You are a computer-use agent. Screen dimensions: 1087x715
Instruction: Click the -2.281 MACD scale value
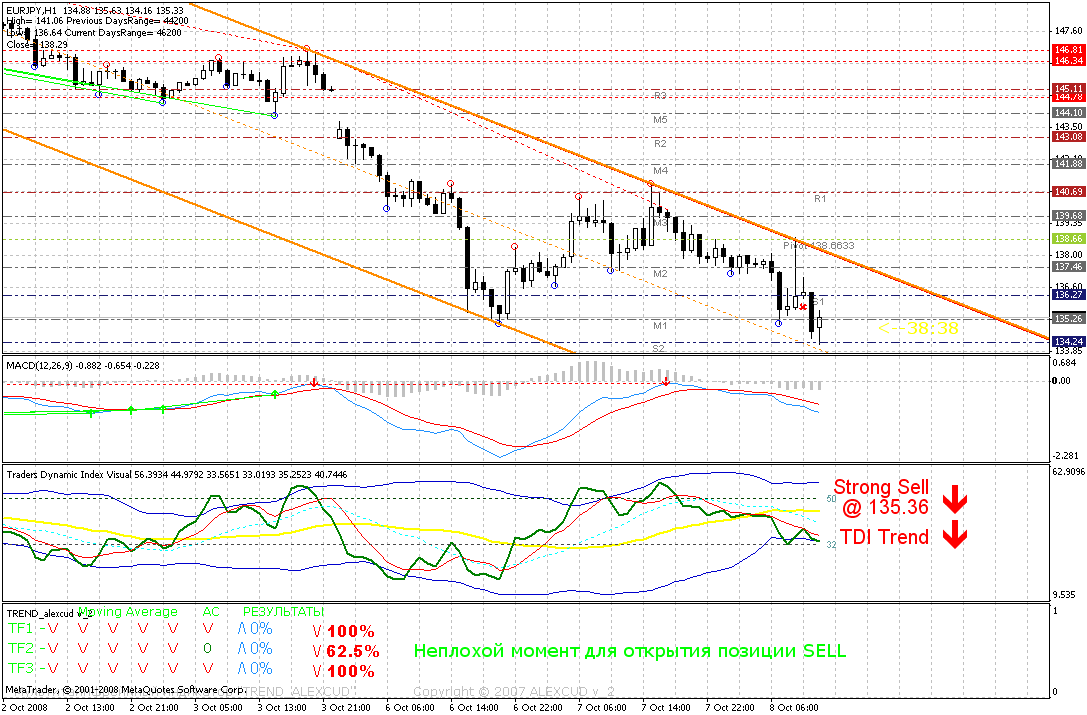coord(1066,455)
